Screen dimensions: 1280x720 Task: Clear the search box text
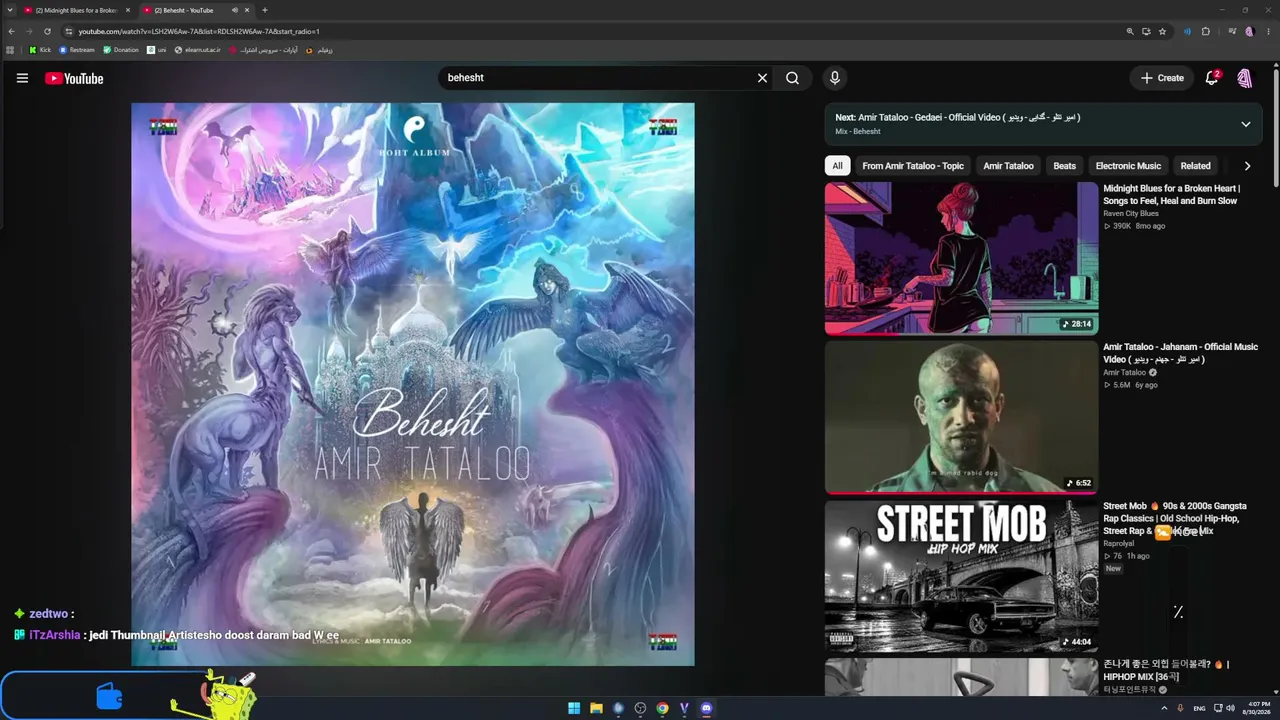(762, 78)
